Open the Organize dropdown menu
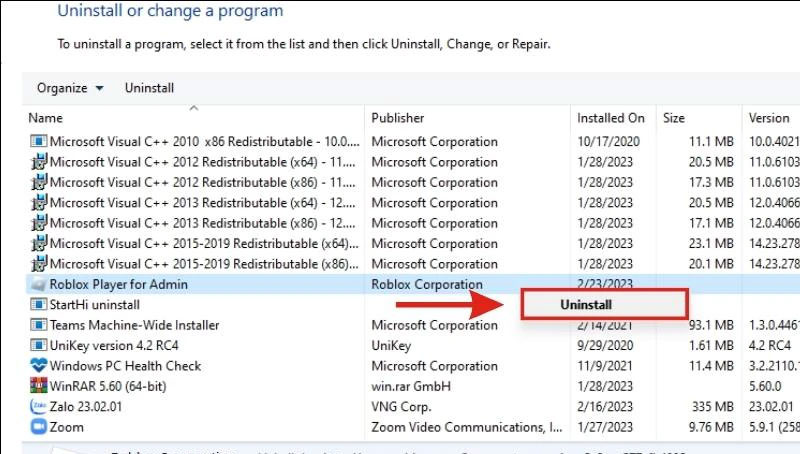The height and width of the screenshot is (454, 800). (x=70, y=88)
